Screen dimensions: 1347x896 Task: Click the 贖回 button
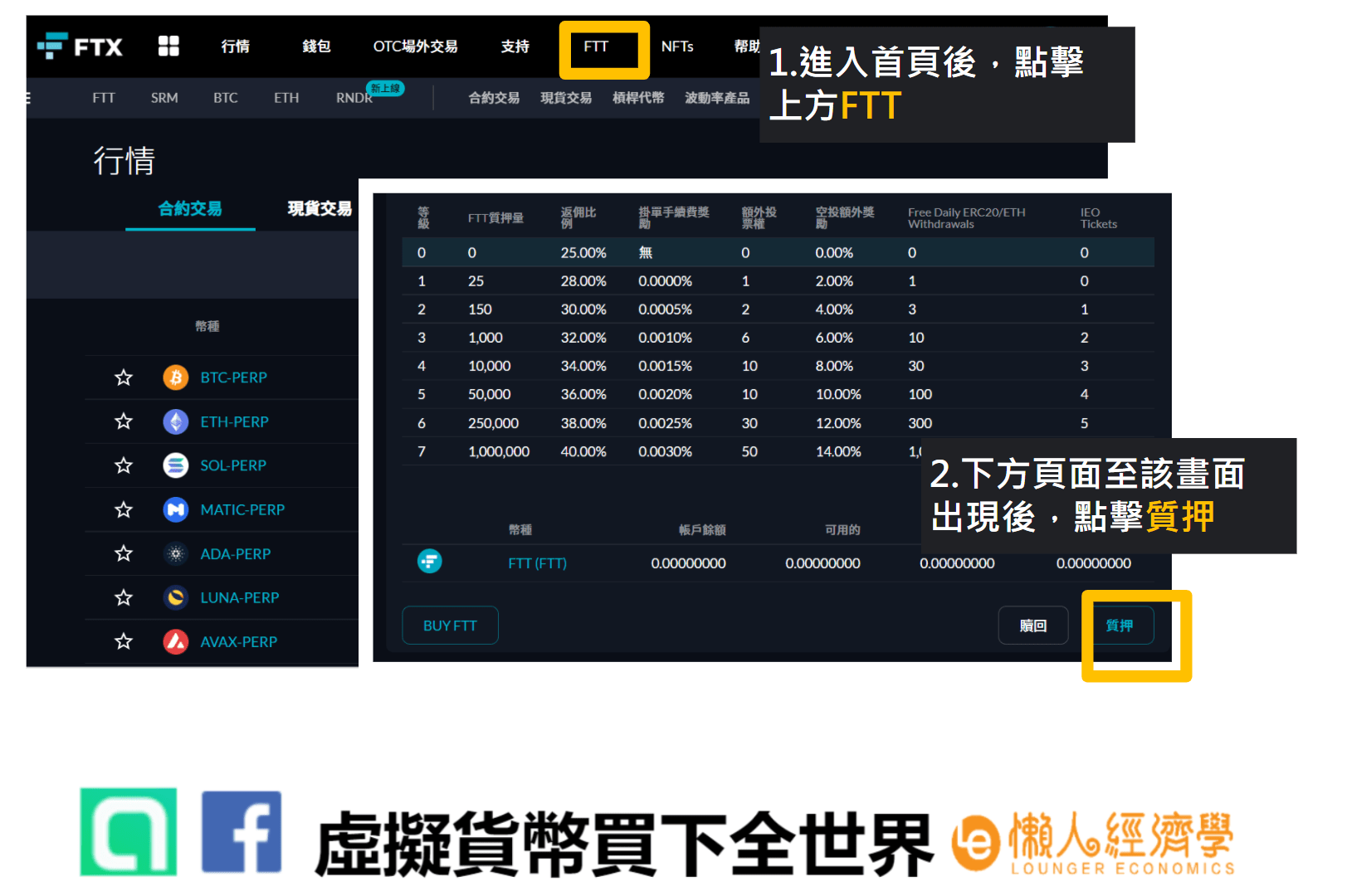click(x=1033, y=626)
